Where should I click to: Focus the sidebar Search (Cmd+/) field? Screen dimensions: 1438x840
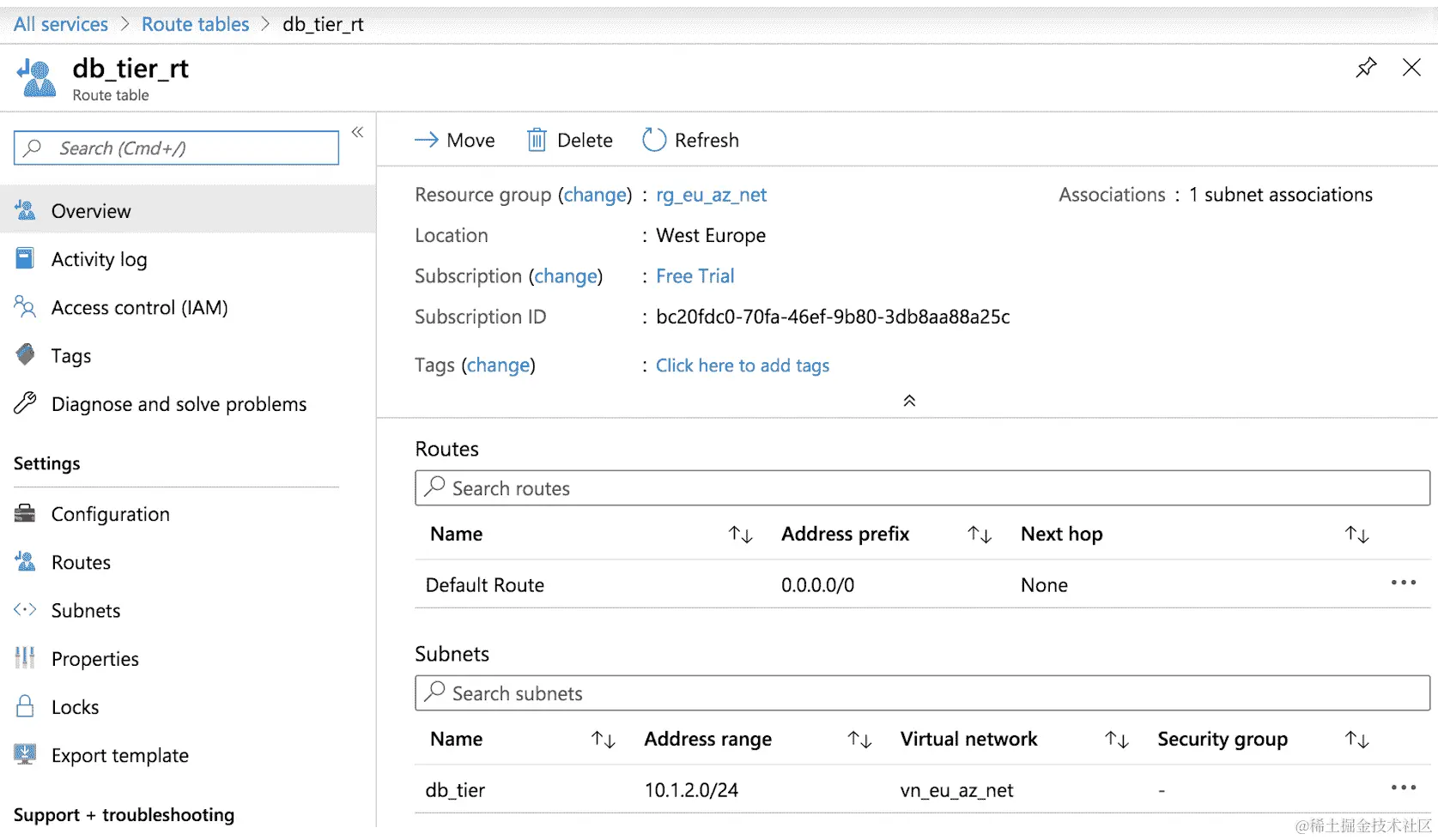pyautogui.click(x=177, y=148)
